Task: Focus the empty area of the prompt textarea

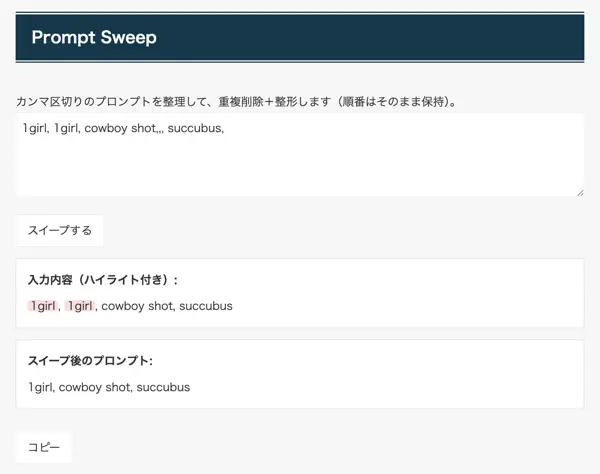Action: click(x=300, y=166)
